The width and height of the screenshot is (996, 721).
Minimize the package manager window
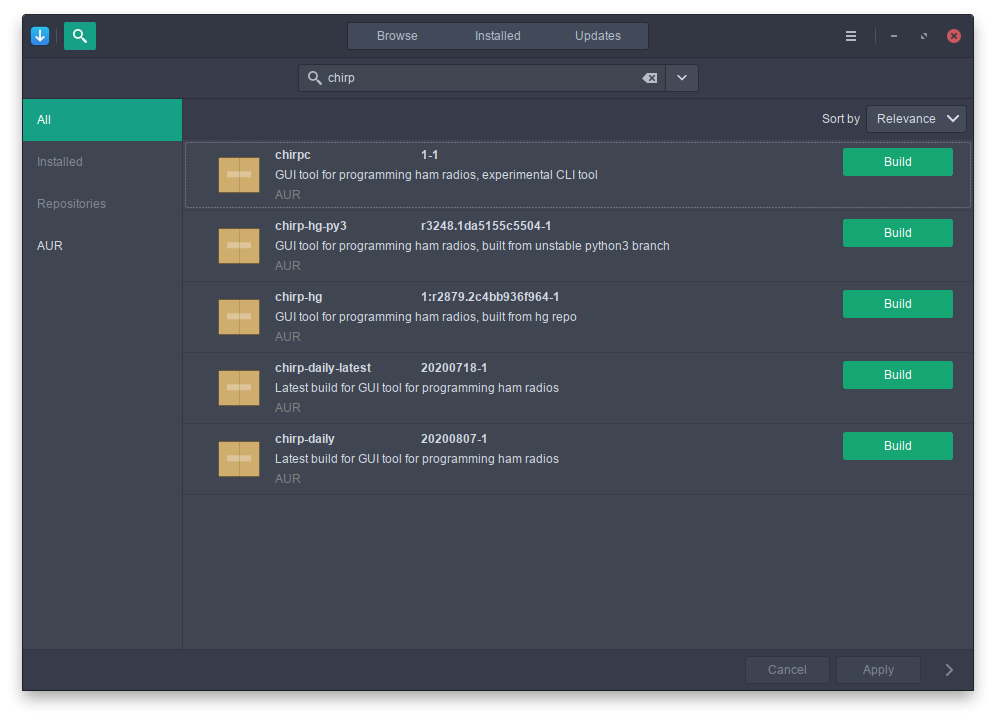click(x=894, y=36)
